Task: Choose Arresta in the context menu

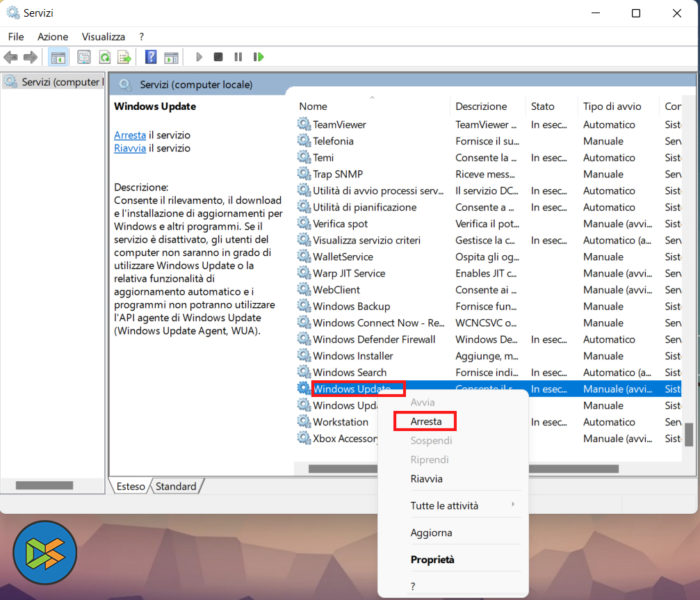Action: point(426,422)
